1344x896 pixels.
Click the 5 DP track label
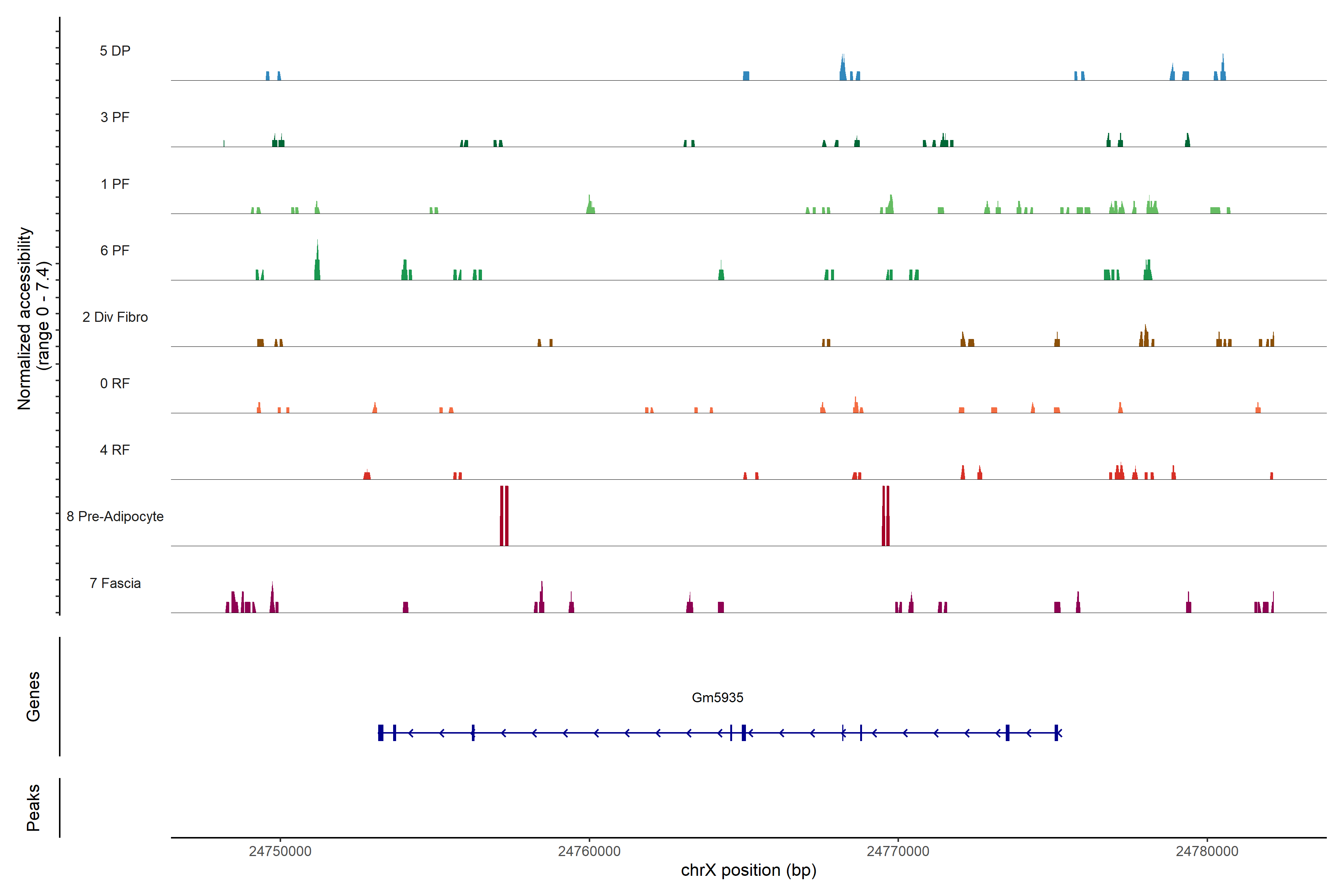click(115, 51)
